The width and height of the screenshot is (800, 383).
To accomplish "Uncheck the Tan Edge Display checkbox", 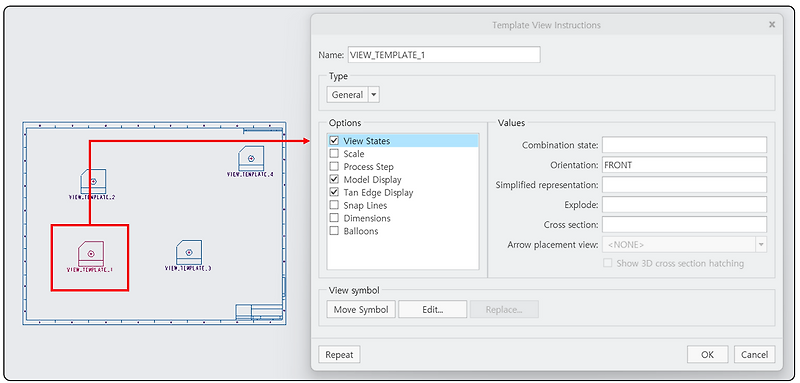I will [334, 192].
